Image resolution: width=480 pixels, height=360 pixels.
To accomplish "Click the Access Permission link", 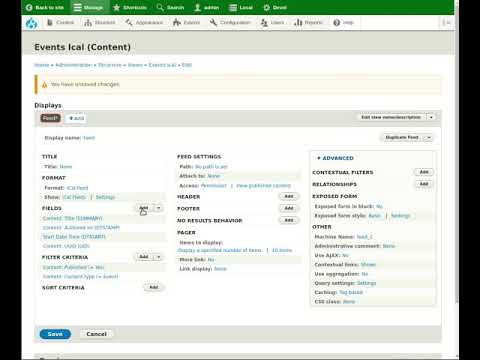I will click(x=214, y=185).
